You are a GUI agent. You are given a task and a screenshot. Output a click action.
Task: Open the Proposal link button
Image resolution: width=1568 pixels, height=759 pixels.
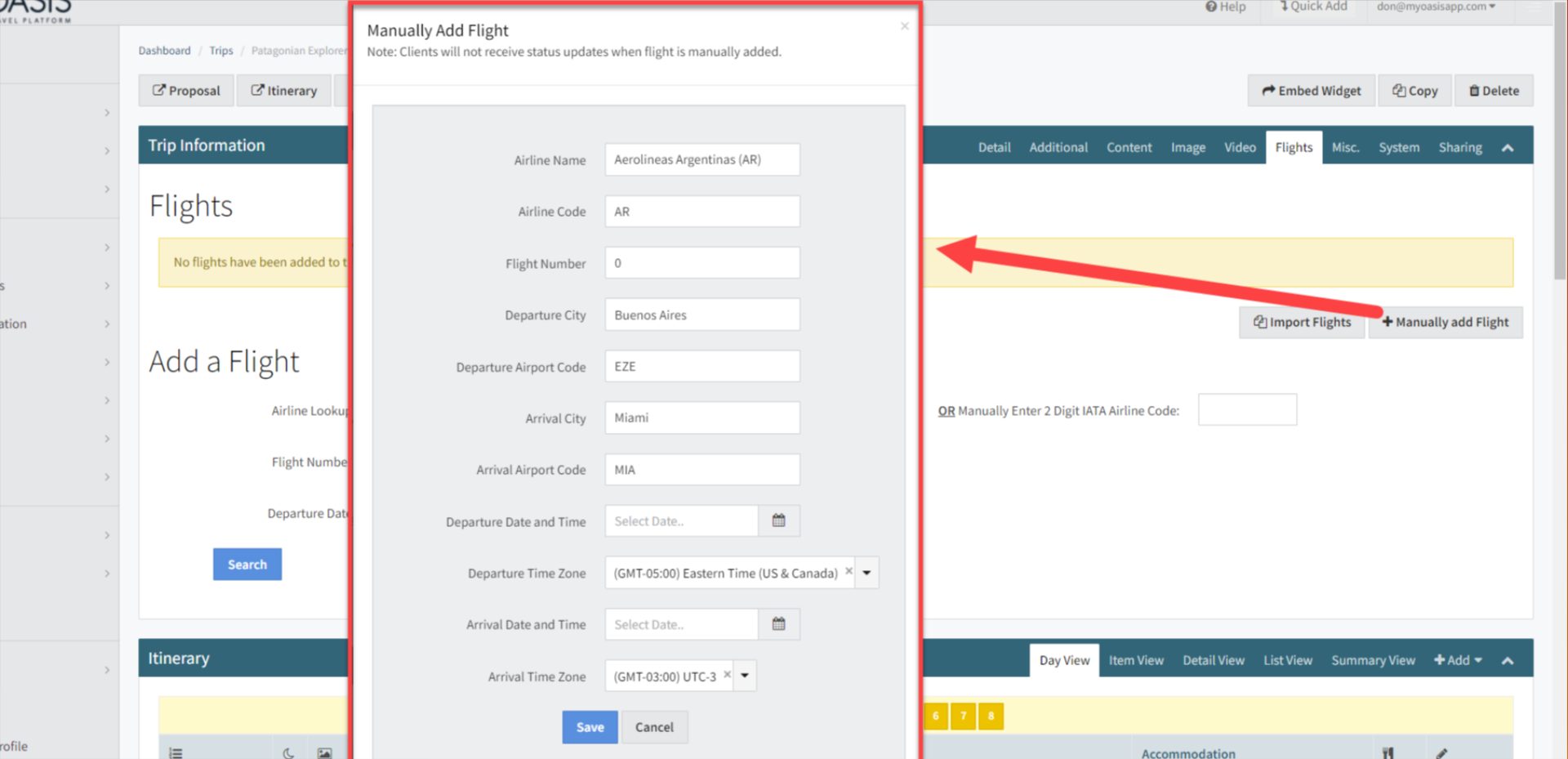[186, 91]
